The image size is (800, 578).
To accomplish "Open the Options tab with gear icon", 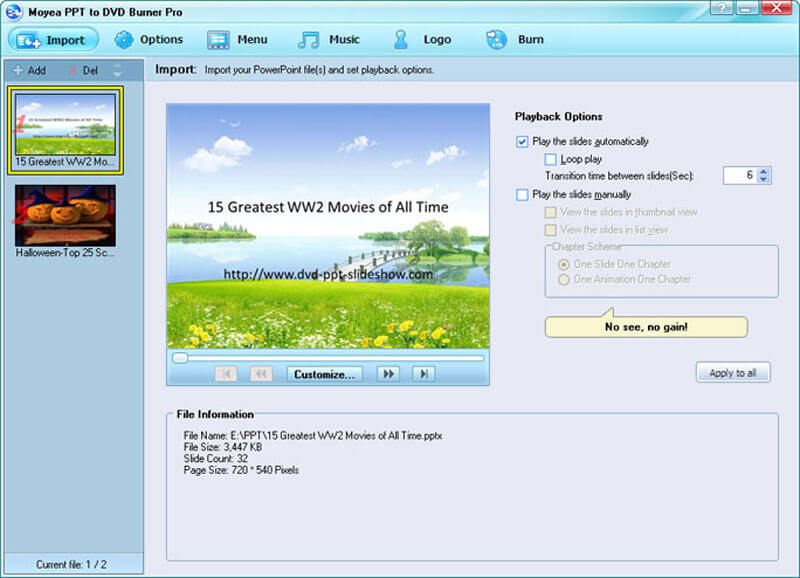I will point(148,40).
